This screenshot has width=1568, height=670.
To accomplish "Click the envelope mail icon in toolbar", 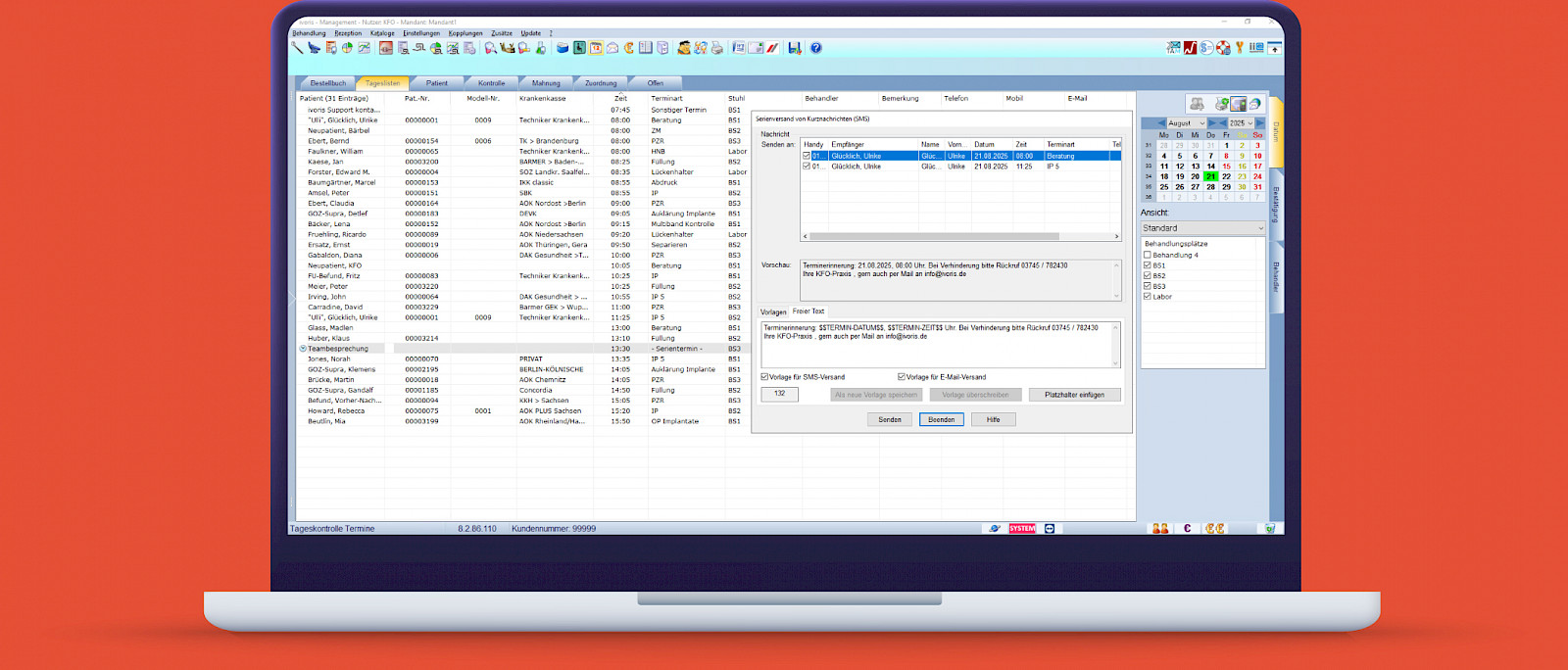I will pyautogui.click(x=612, y=48).
